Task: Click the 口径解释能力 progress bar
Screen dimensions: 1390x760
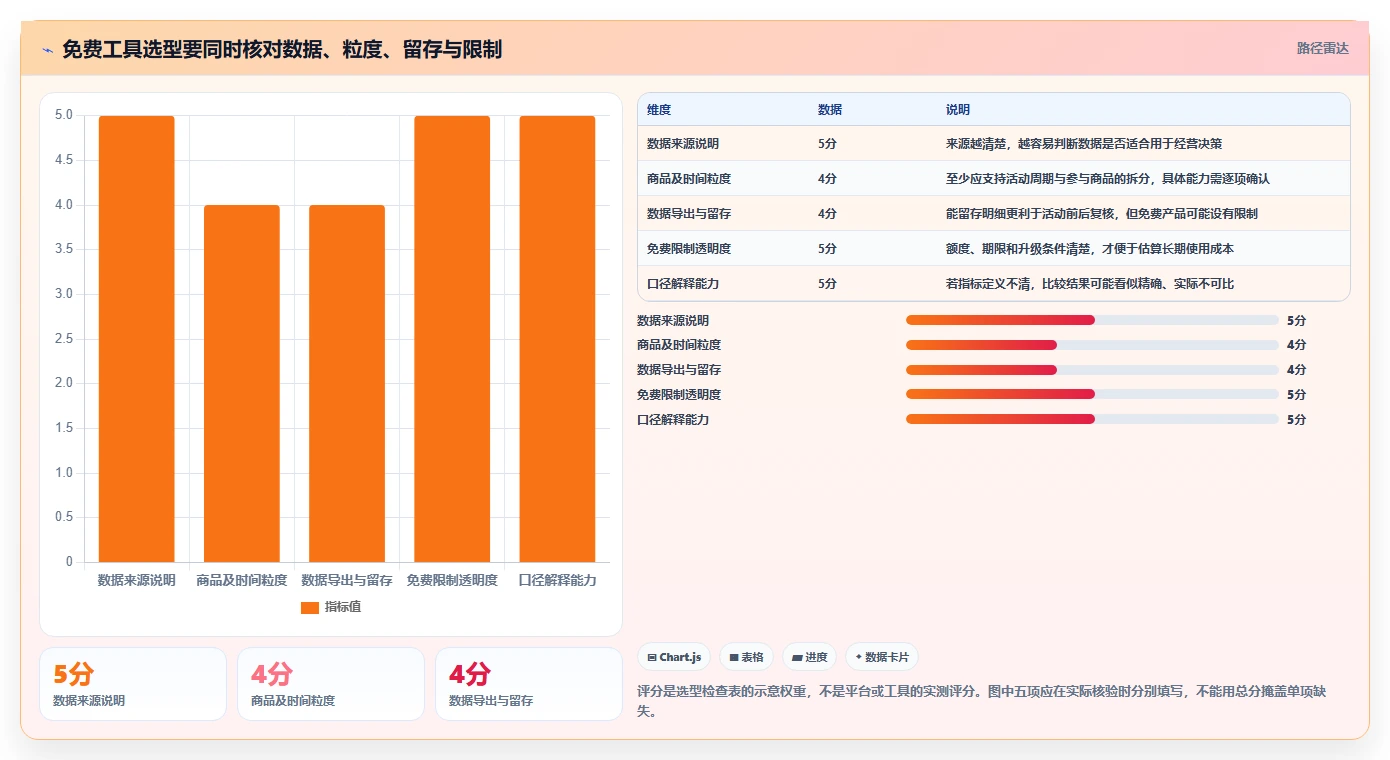Action: (x=1092, y=419)
